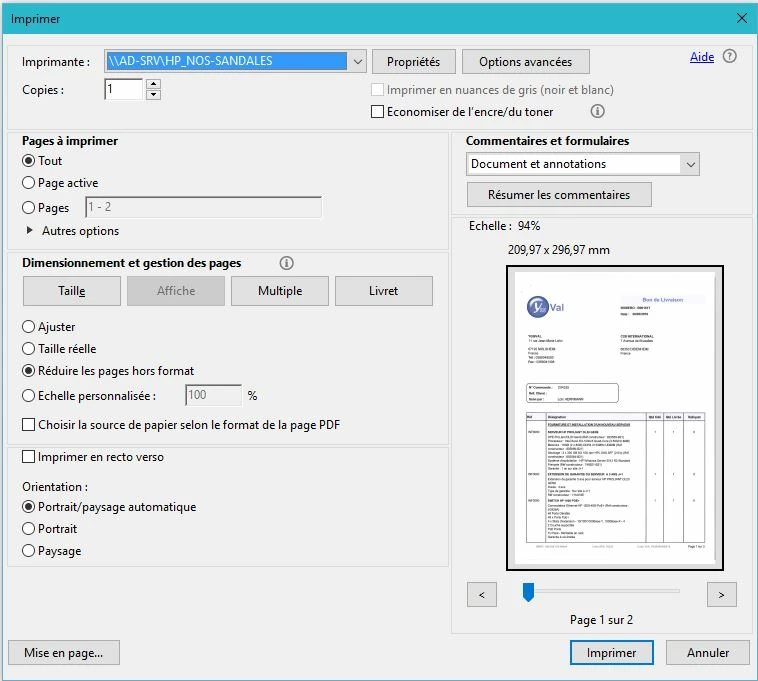Click the Imprimer button to print
The height and width of the screenshot is (681, 758).
[612, 653]
